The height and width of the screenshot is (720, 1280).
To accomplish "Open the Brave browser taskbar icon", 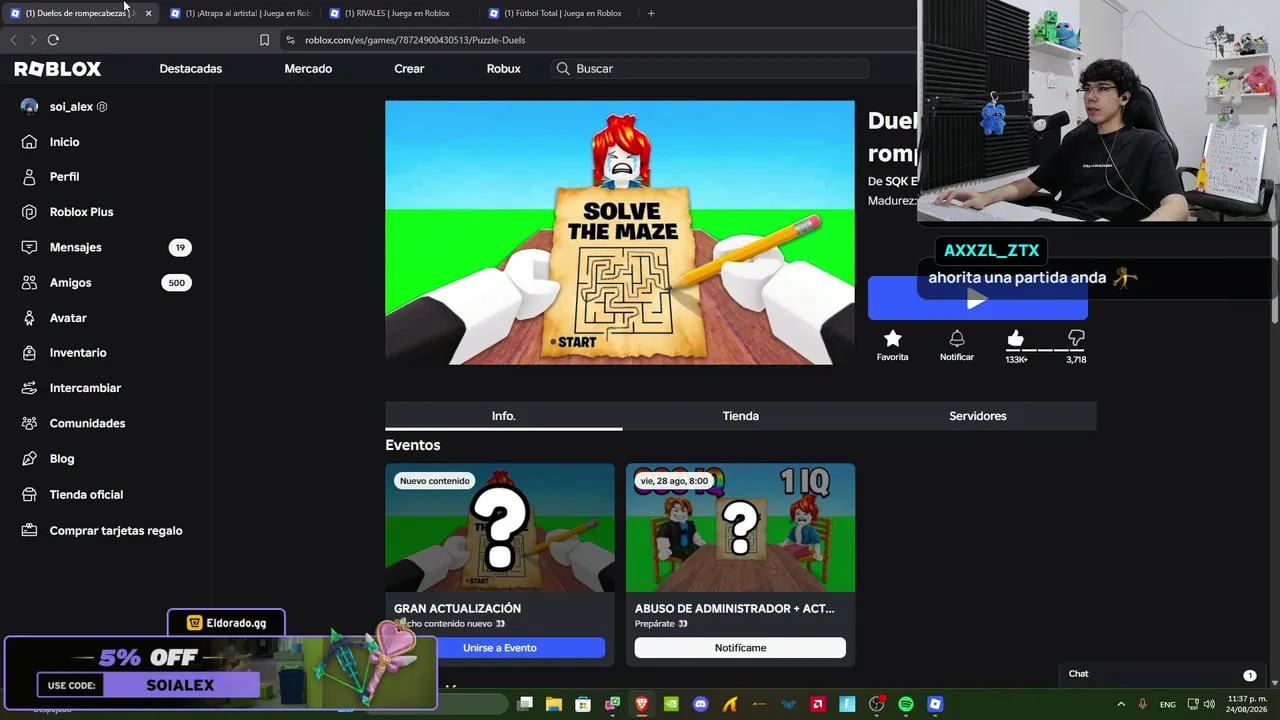I will (x=642, y=704).
